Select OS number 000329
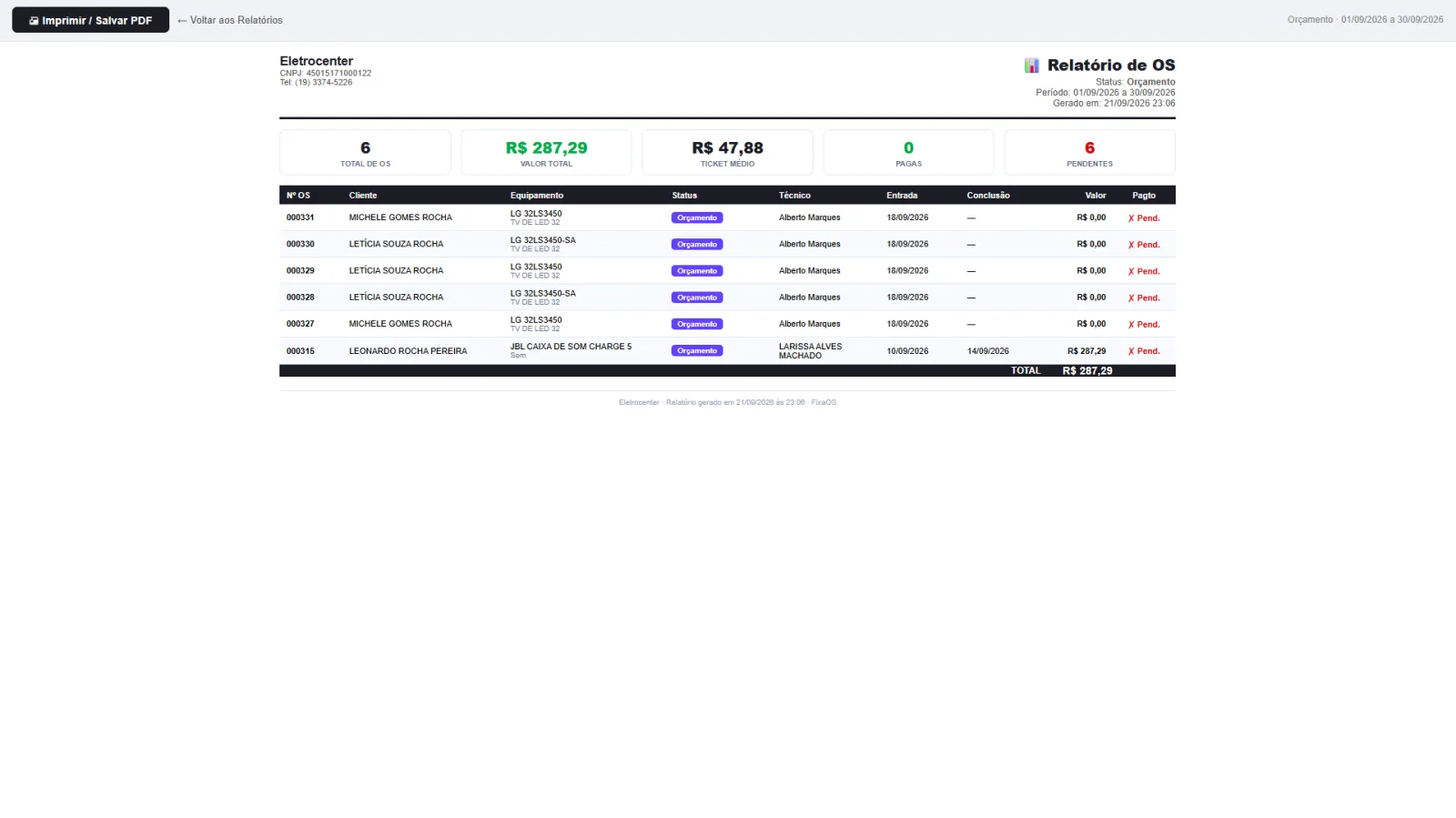1456x818 pixels. (300, 270)
